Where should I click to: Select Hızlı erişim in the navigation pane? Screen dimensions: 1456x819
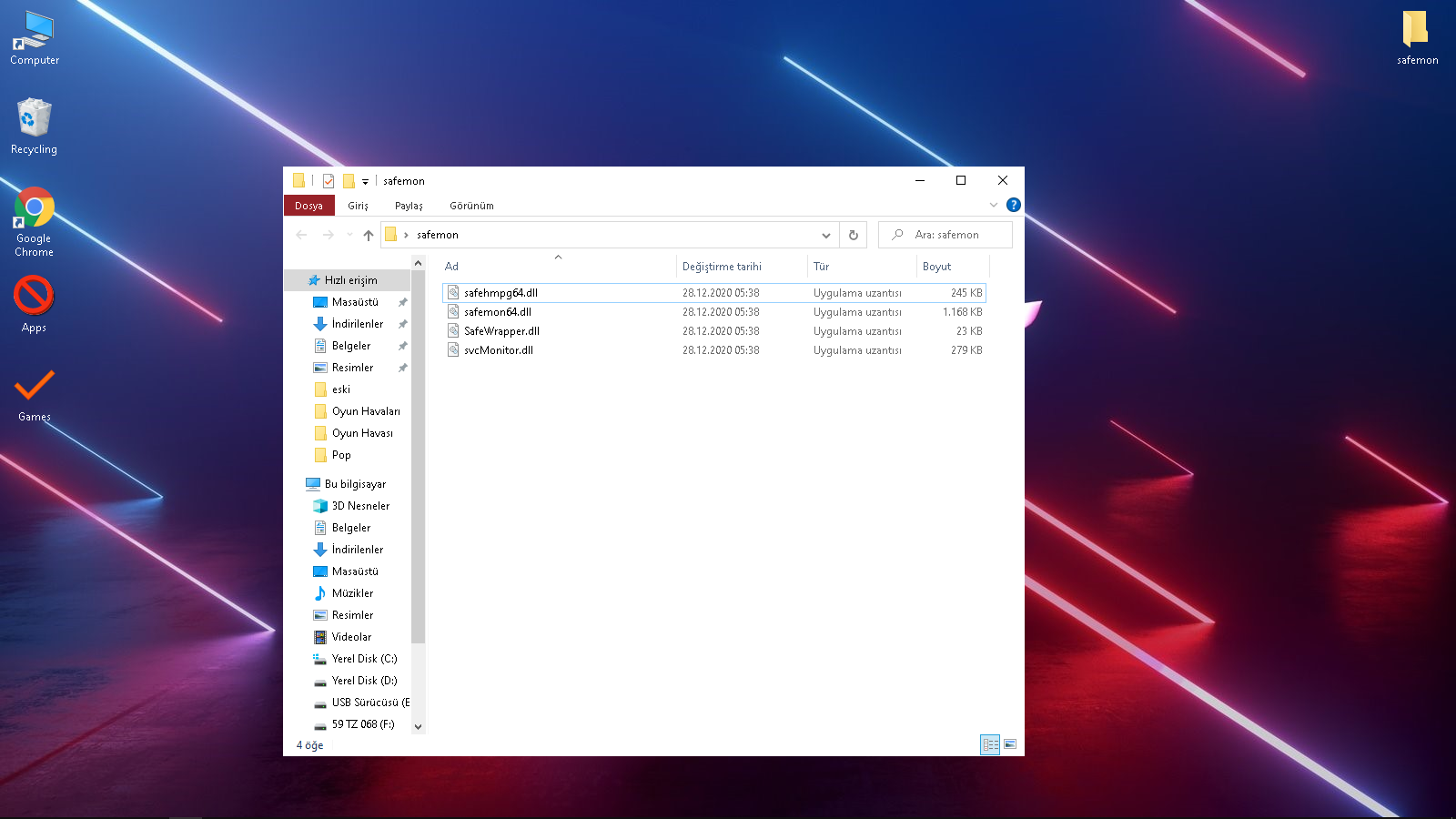[x=348, y=280]
